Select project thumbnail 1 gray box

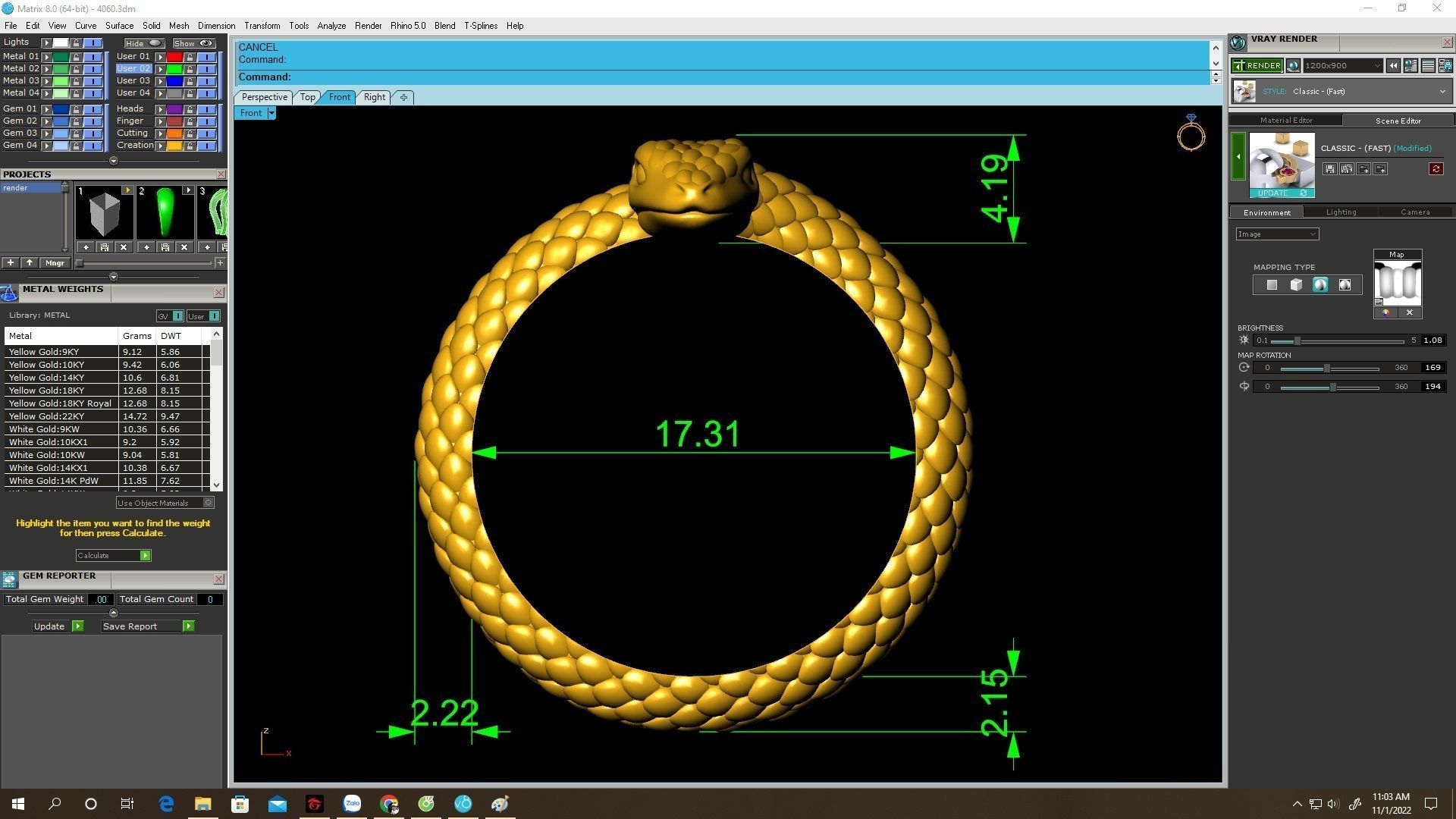104,213
